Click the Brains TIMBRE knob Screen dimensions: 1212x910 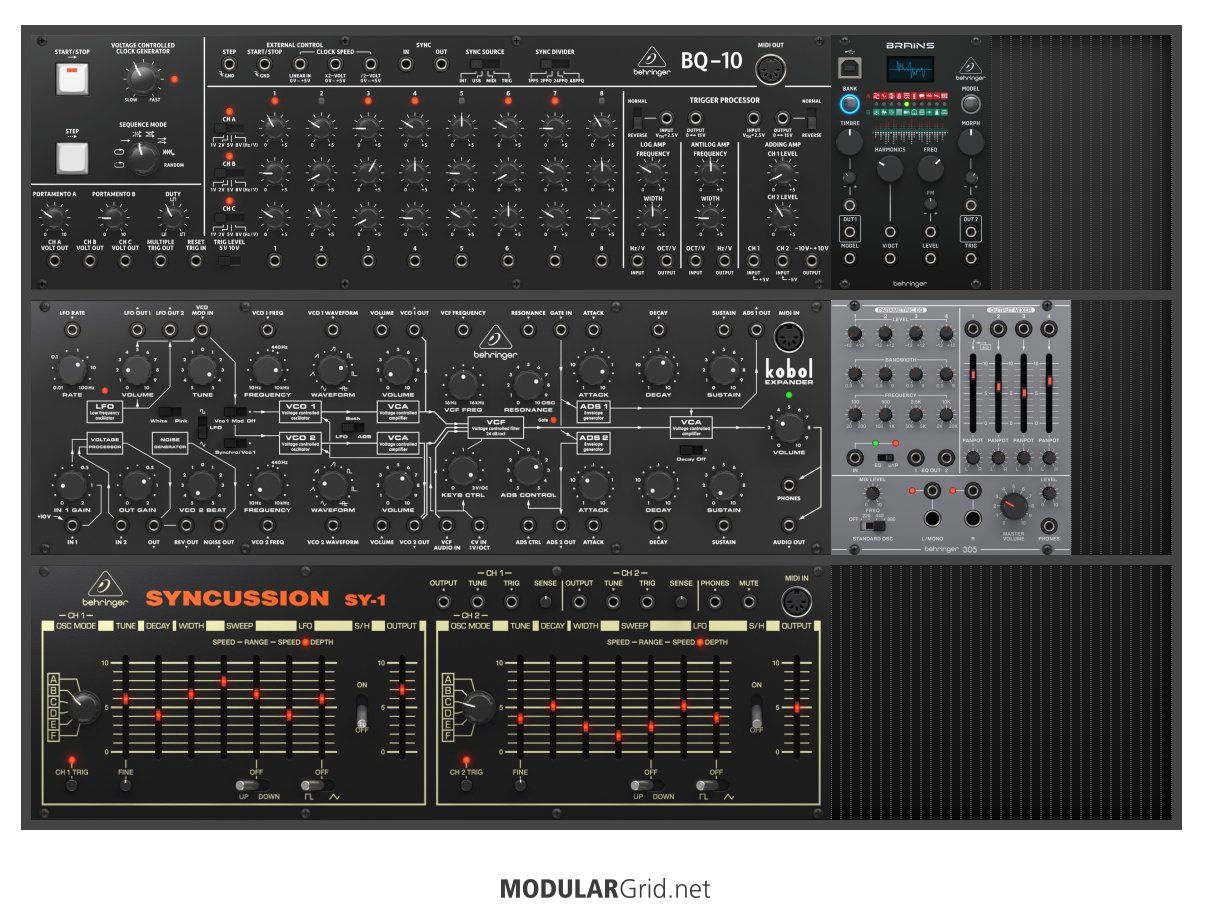(x=849, y=141)
